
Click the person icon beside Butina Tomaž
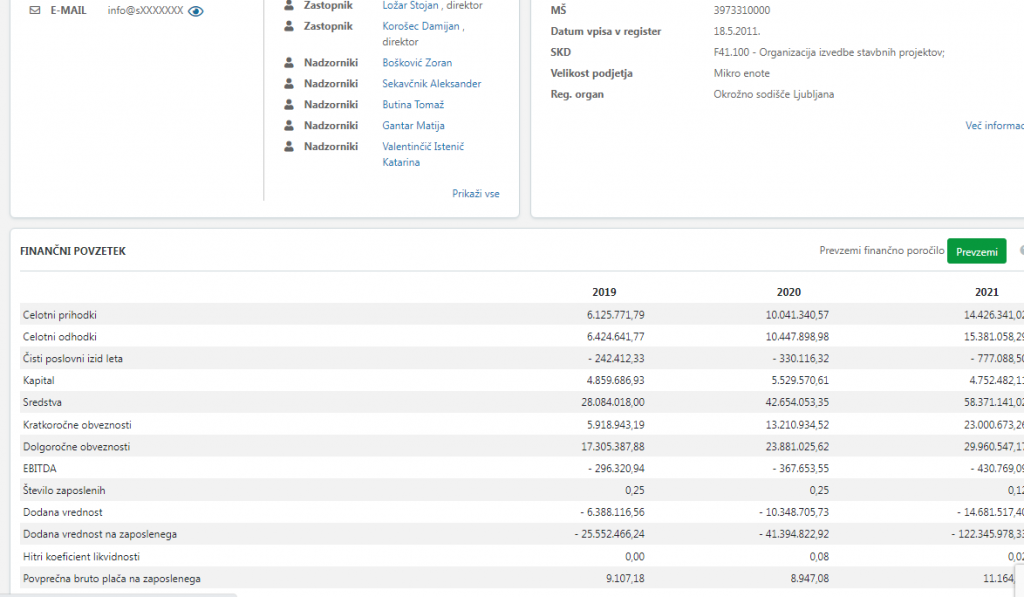tap(289, 105)
